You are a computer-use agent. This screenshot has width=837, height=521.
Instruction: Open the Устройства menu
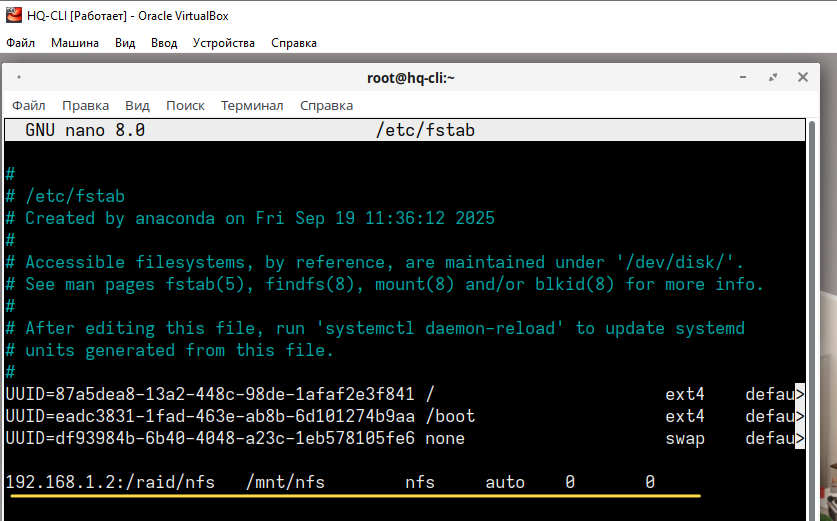224,43
